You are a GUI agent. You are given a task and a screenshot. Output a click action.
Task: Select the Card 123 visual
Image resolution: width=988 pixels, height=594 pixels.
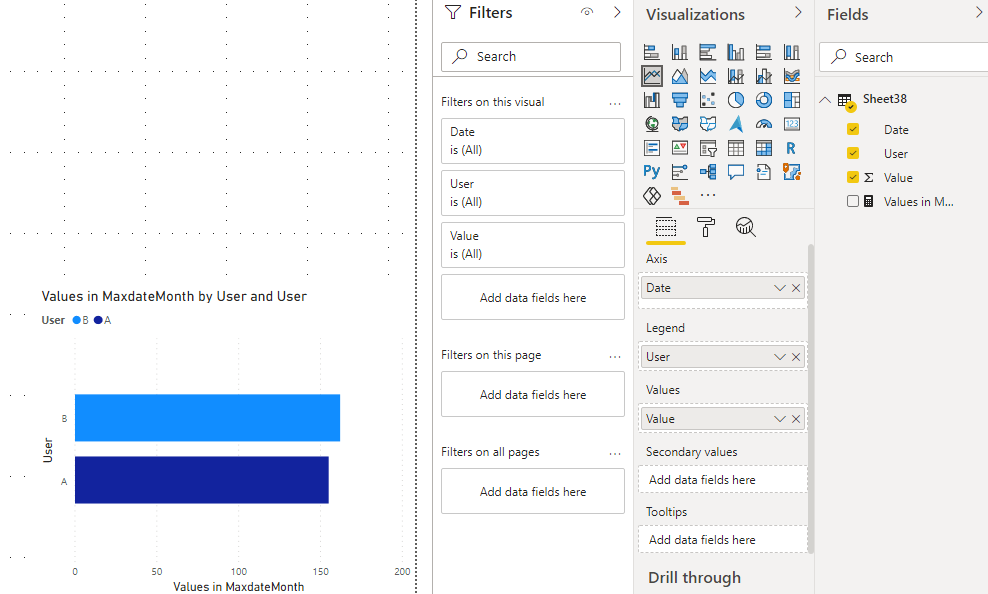coord(791,124)
